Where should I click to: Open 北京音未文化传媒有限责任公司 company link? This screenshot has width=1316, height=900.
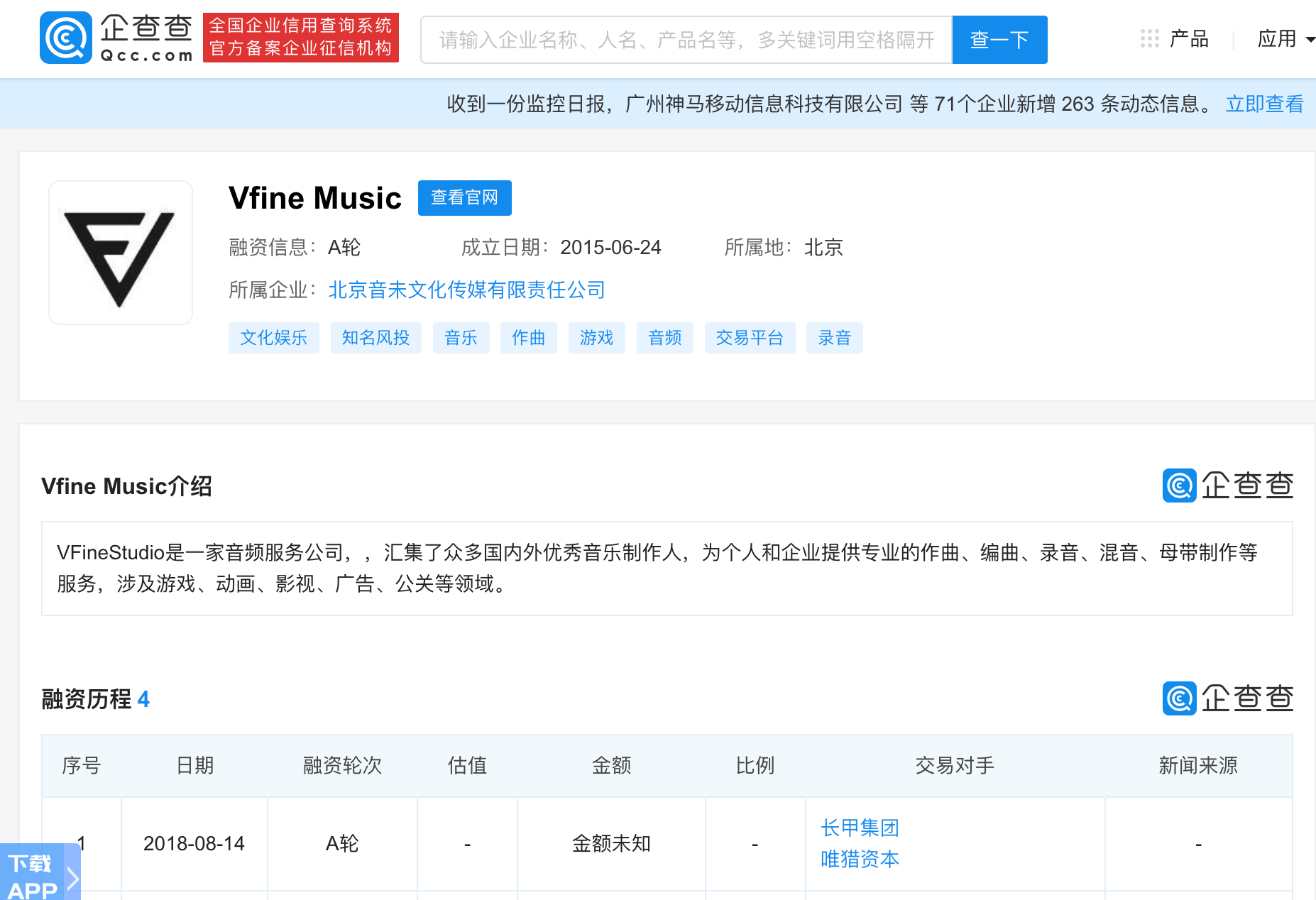466,290
